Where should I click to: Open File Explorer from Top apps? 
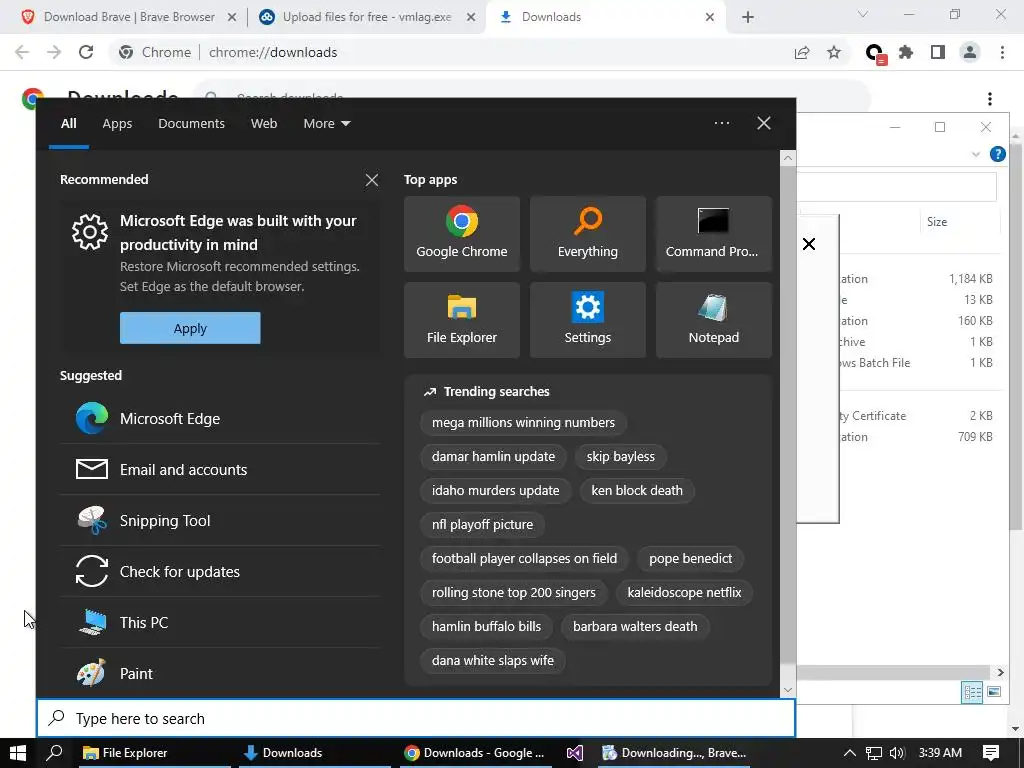[462, 320]
